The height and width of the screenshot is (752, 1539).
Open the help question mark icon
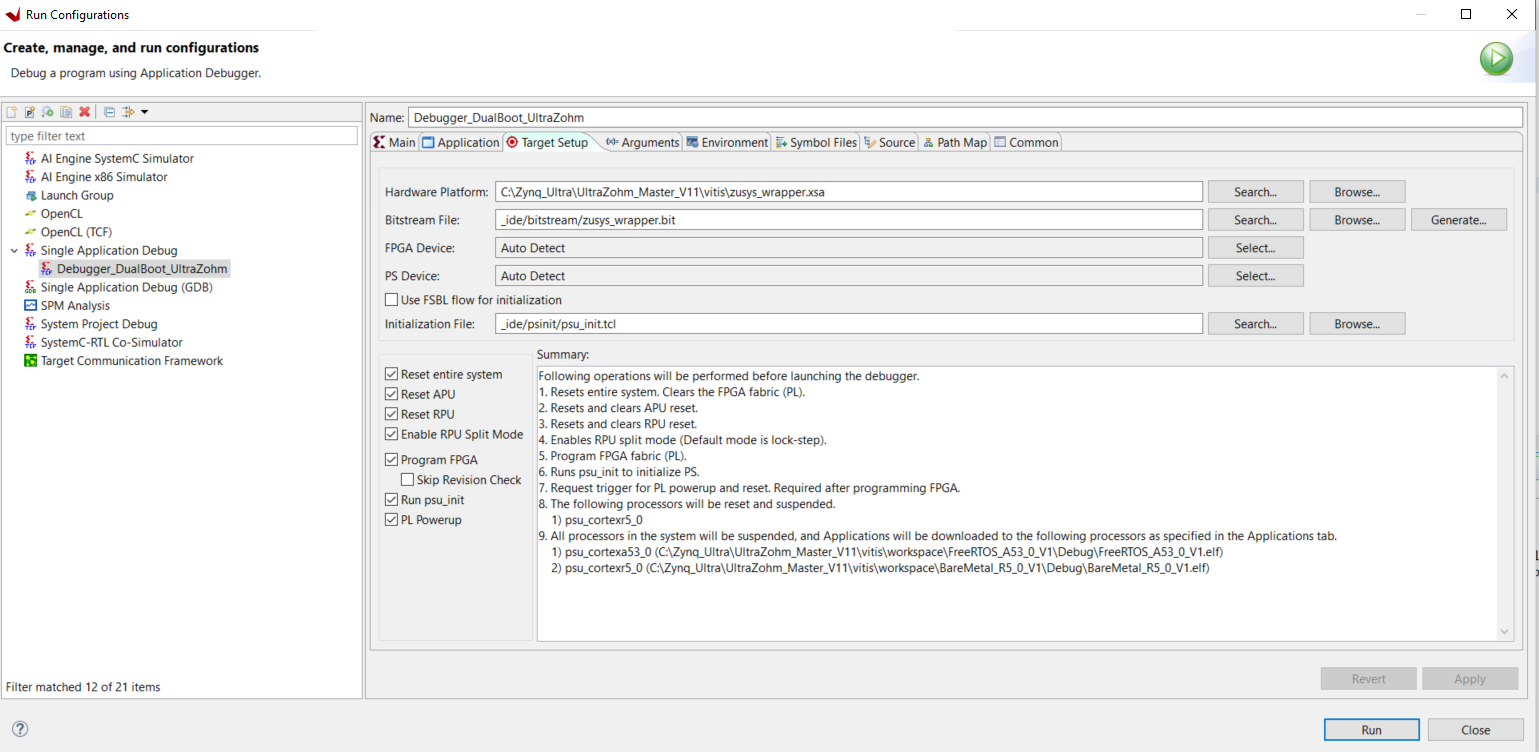[19, 729]
